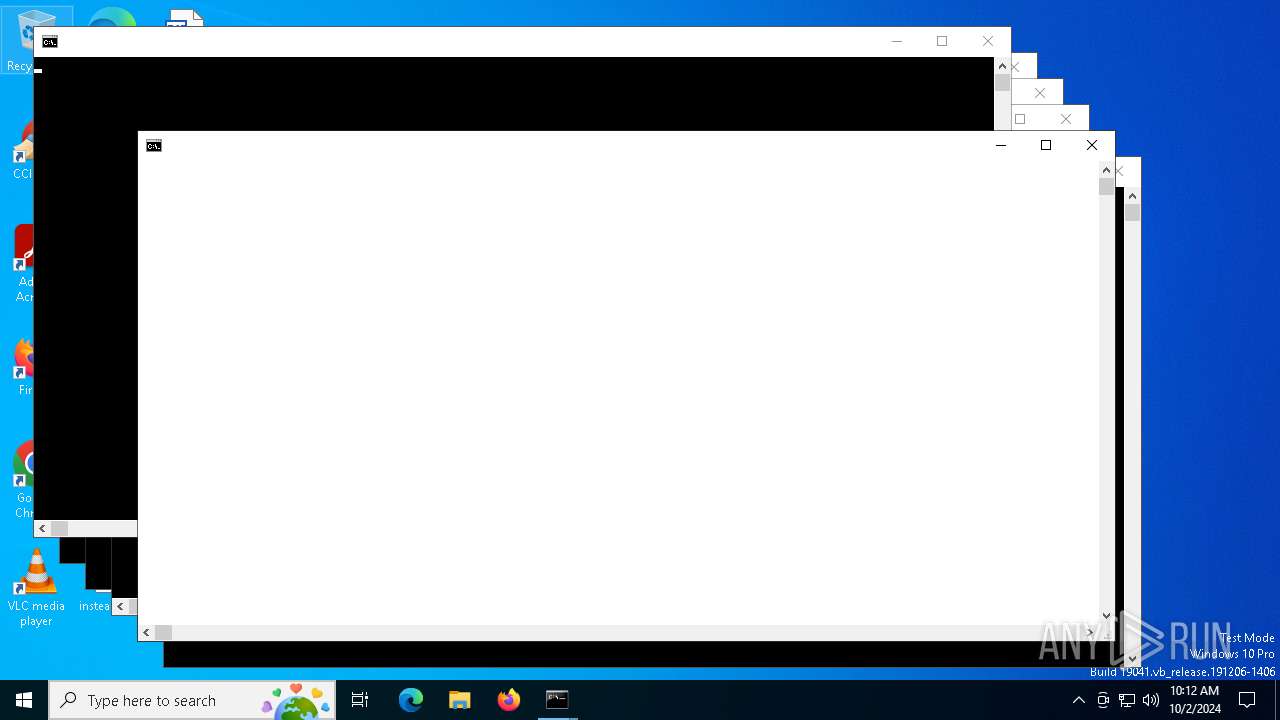This screenshot has height=720, width=1280.
Task: Launch Firefox from the taskbar
Action: (509, 700)
